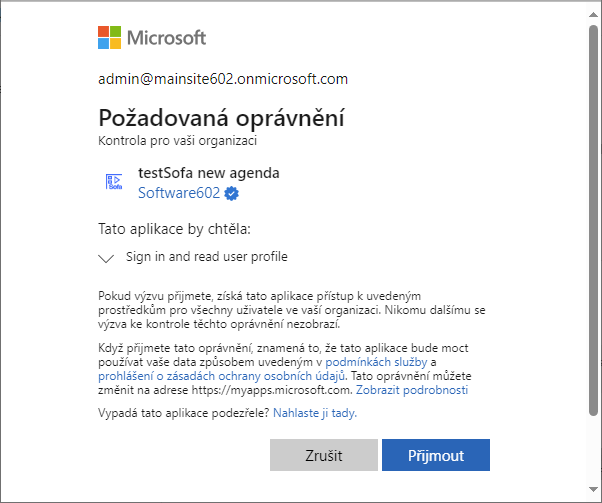
Task: Click the https://myapps.microsoft.com address text
Action: (271, 390)
